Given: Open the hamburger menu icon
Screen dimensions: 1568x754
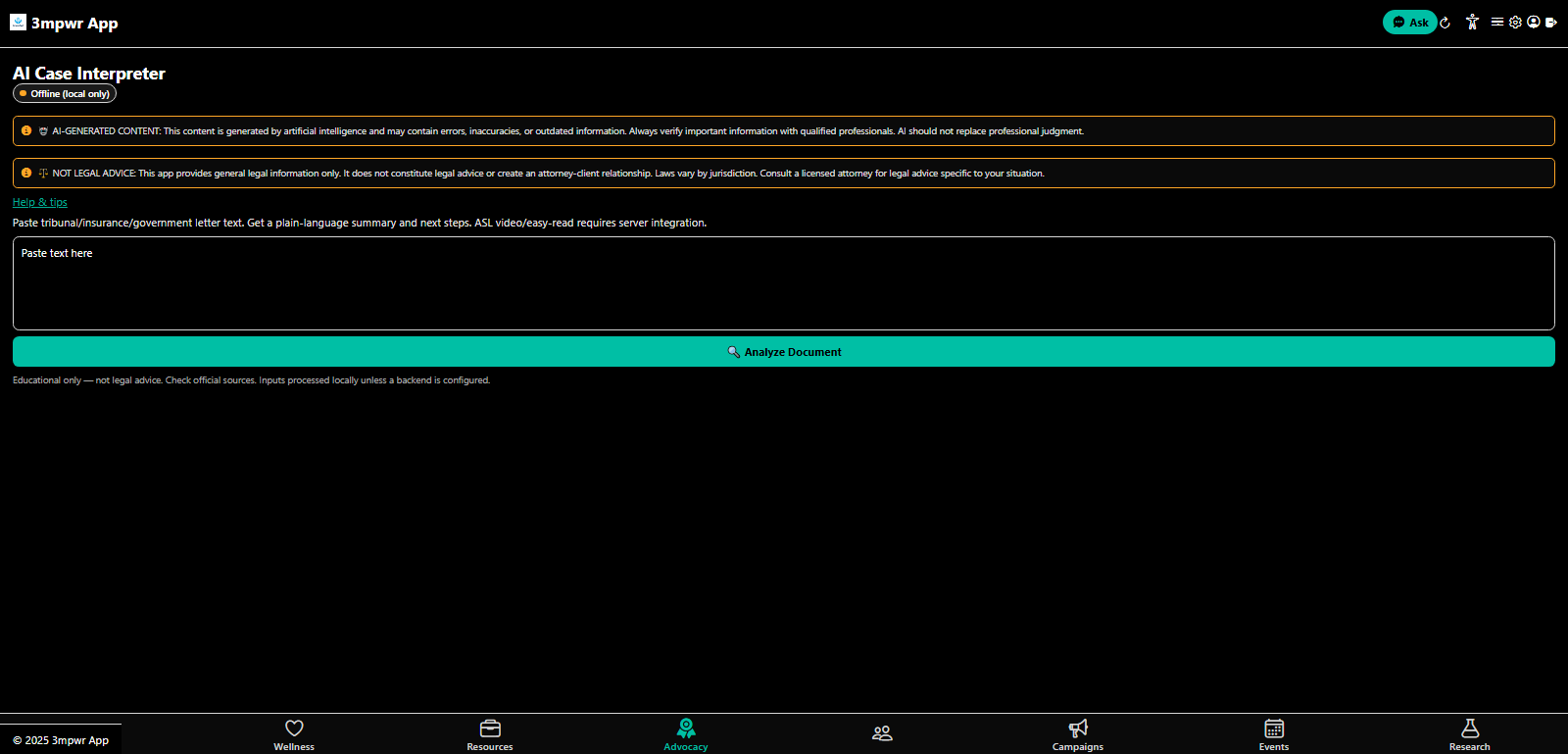Looking at the screenshot, I should [x=1496, y=22].
